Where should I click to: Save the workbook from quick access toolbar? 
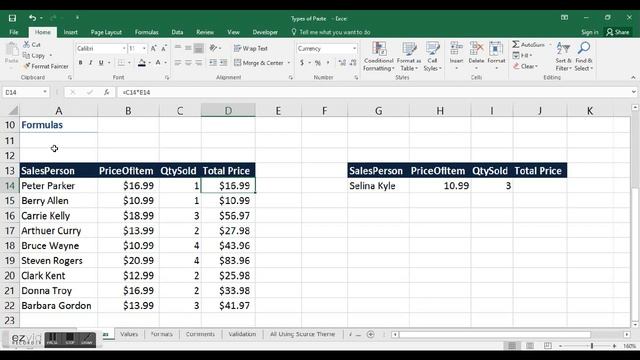tap(12, 18)
